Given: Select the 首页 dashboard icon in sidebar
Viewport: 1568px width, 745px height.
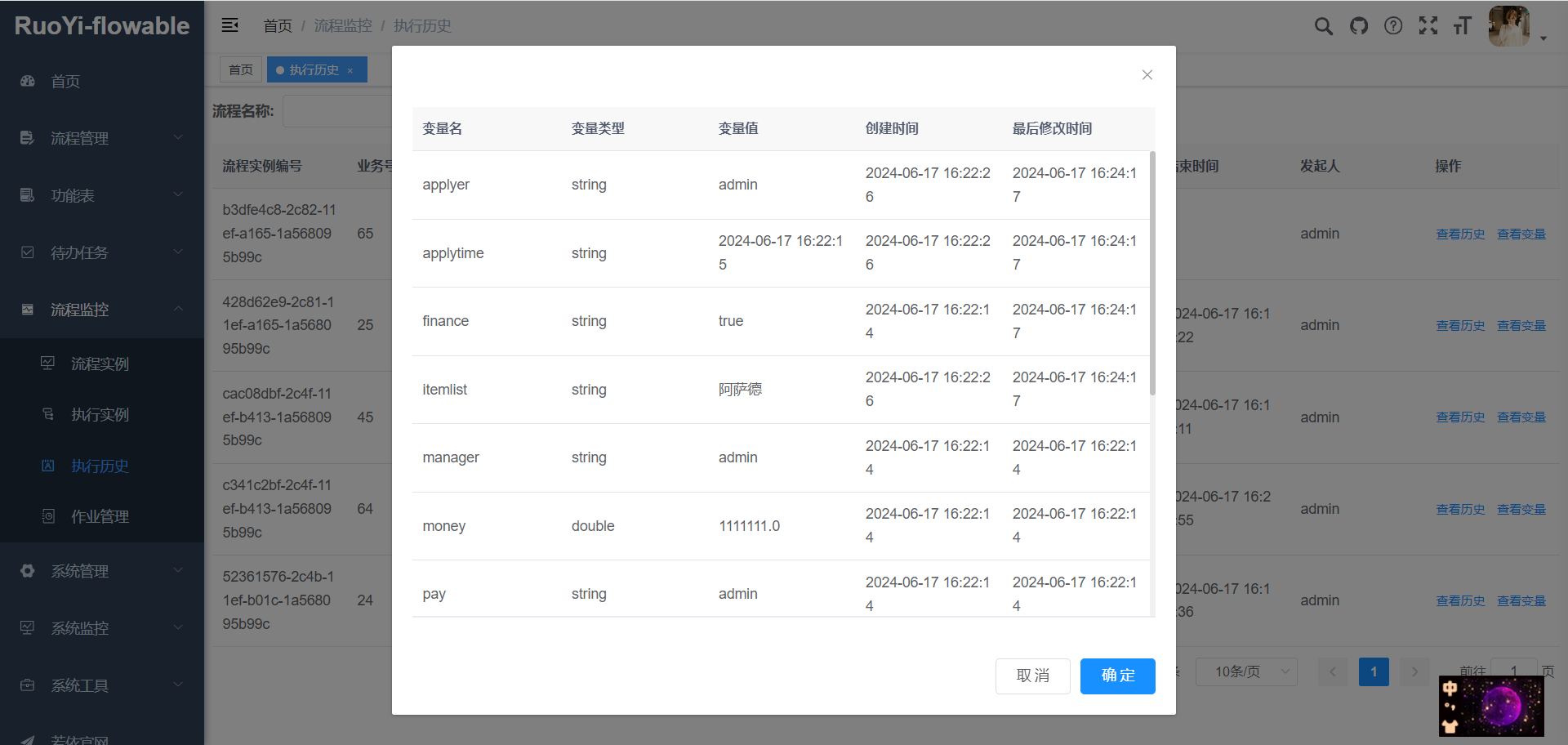Looking at the screenshot, I should click(27, 81).
